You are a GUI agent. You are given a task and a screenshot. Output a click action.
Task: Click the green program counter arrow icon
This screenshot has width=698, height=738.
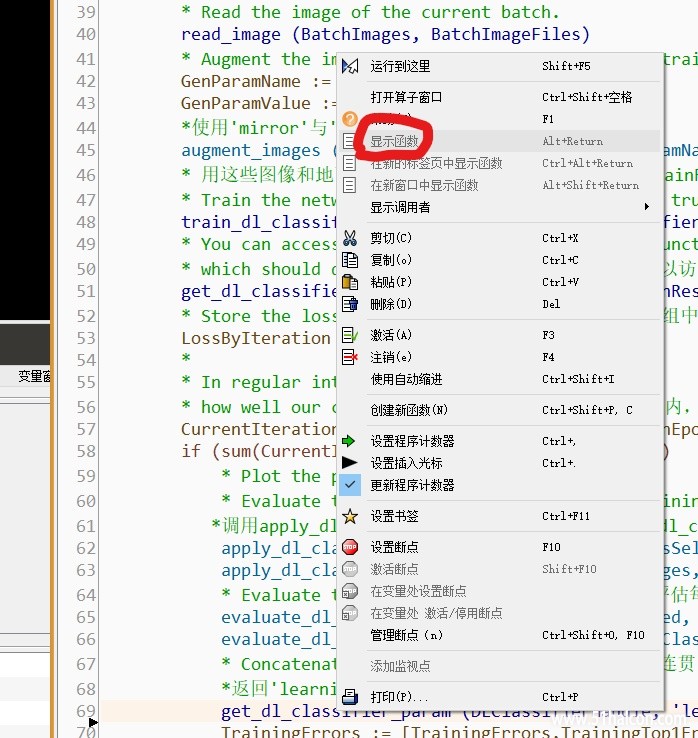tap(349, 441)
